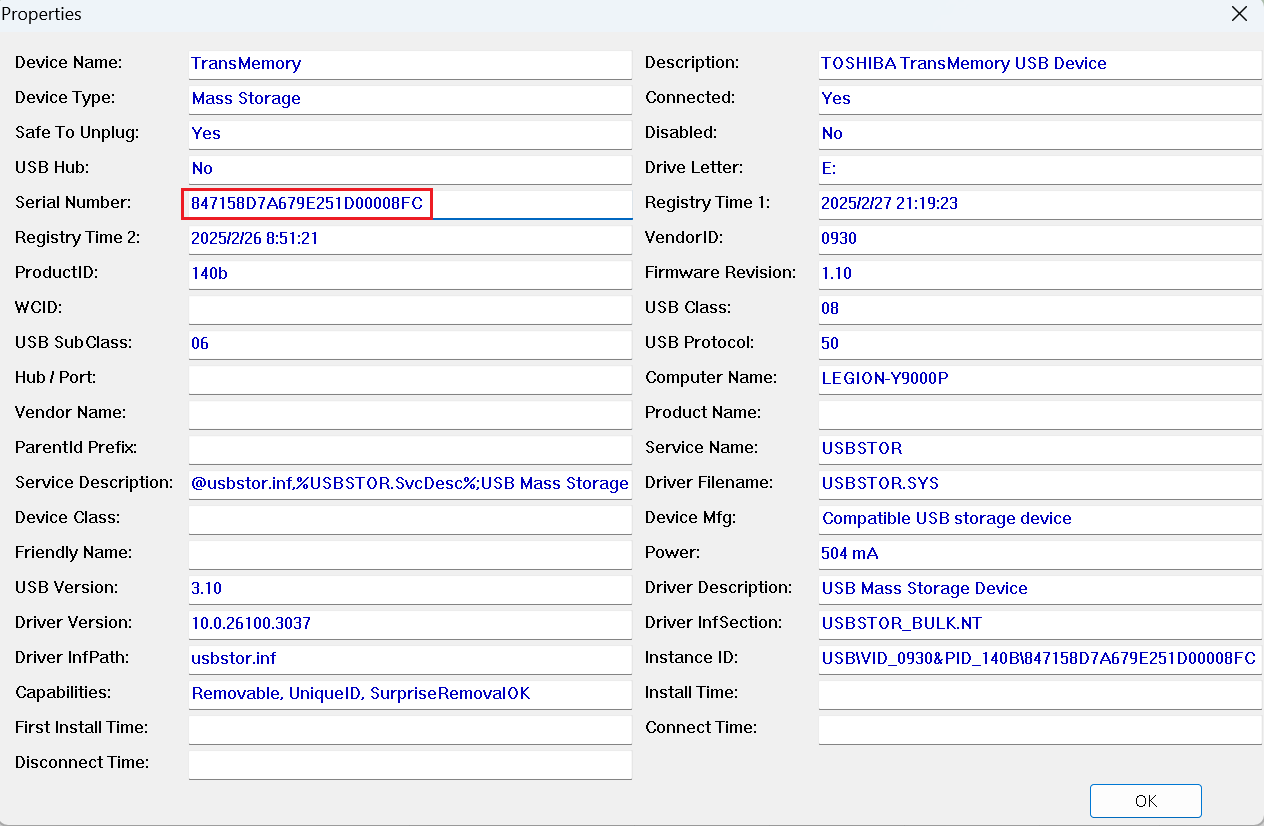Viewport: 1264px width, 826px height.
Task: Click the Instance ID field
Action: [x=1039, y=659]
